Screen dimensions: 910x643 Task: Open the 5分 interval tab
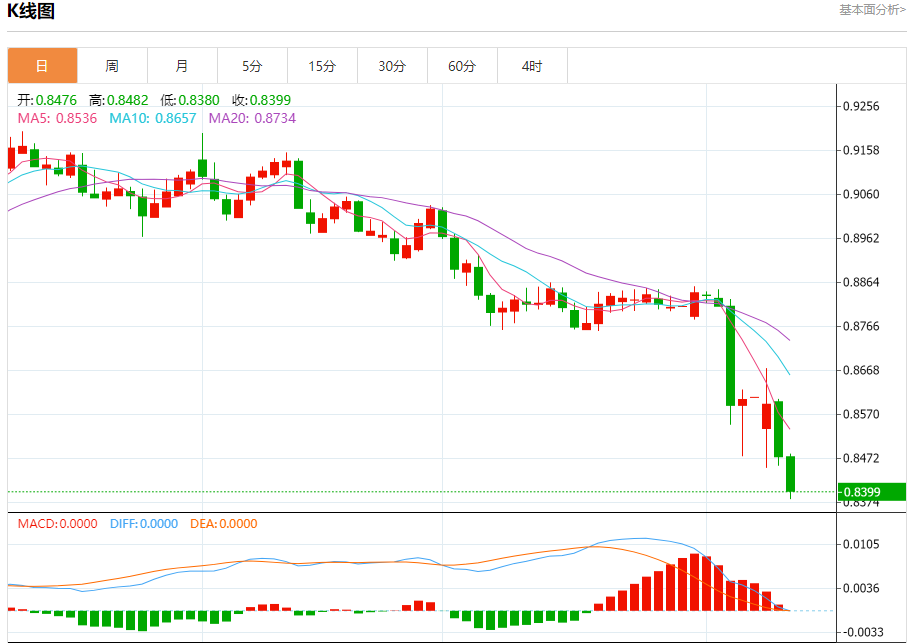tap(252, 66)
